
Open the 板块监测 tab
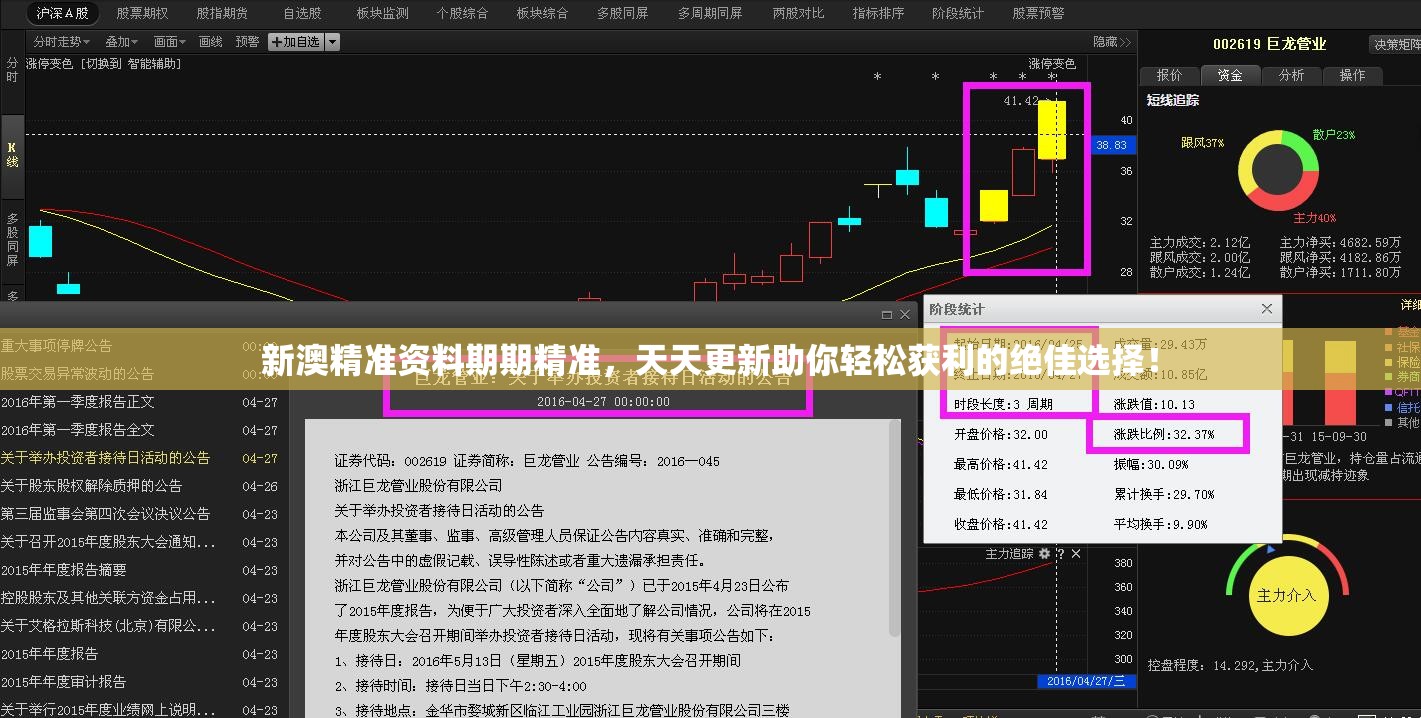(x=382, y=13)
